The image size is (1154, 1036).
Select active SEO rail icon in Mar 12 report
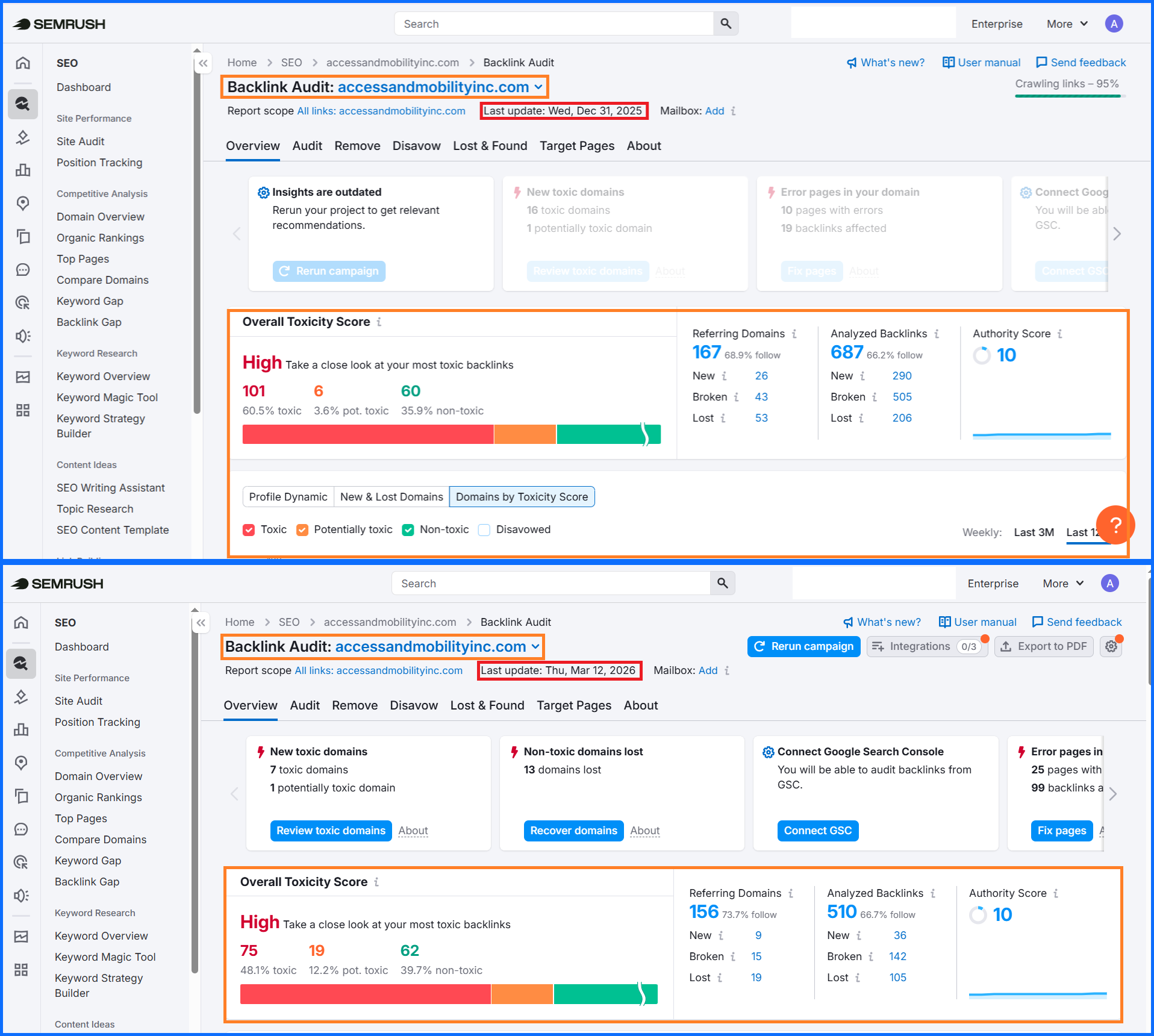pyautogui.click(x=21, y=664)
